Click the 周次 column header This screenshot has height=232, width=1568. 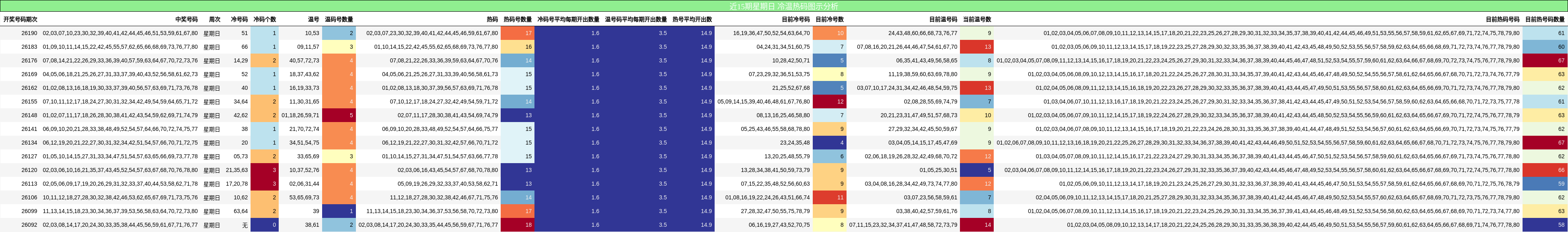214,19
